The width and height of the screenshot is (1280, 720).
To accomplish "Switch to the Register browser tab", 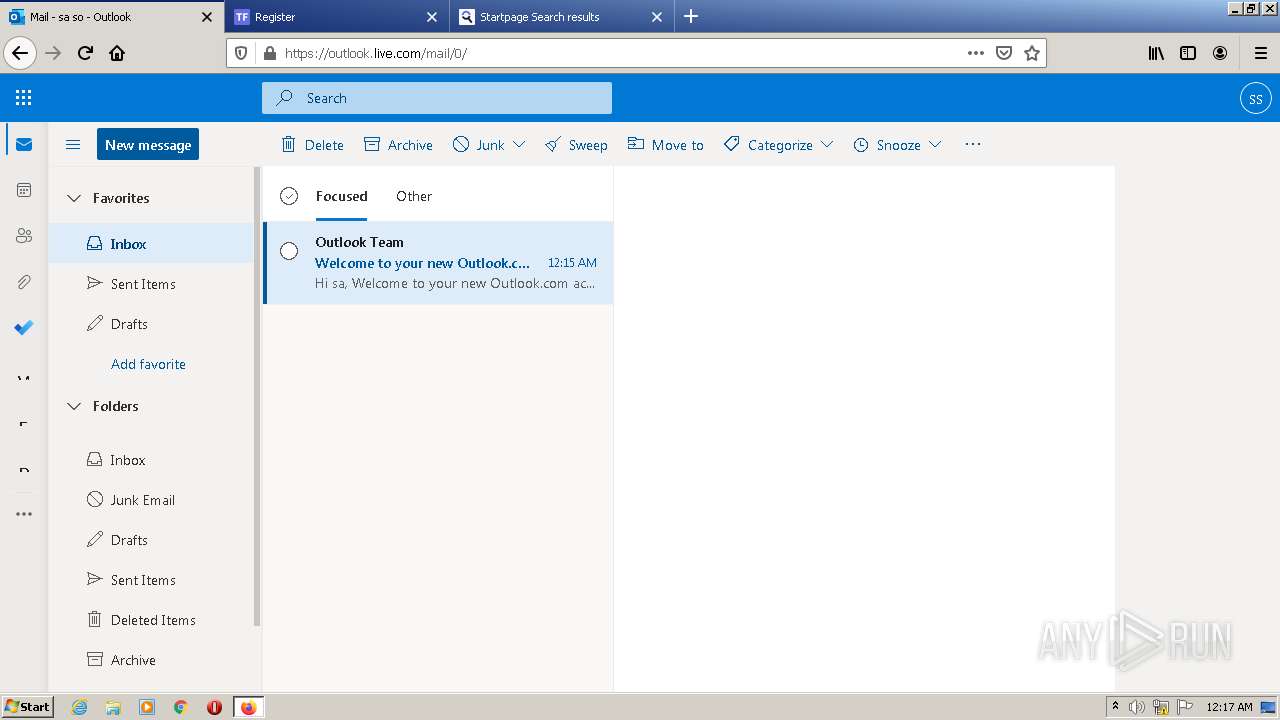I will [338, 17].
